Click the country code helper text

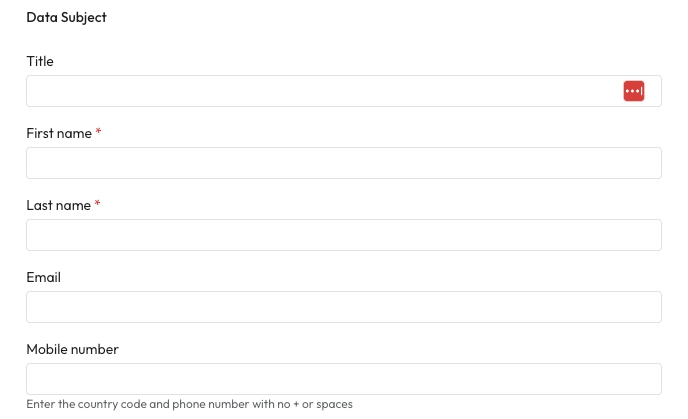tap(189, 404)
